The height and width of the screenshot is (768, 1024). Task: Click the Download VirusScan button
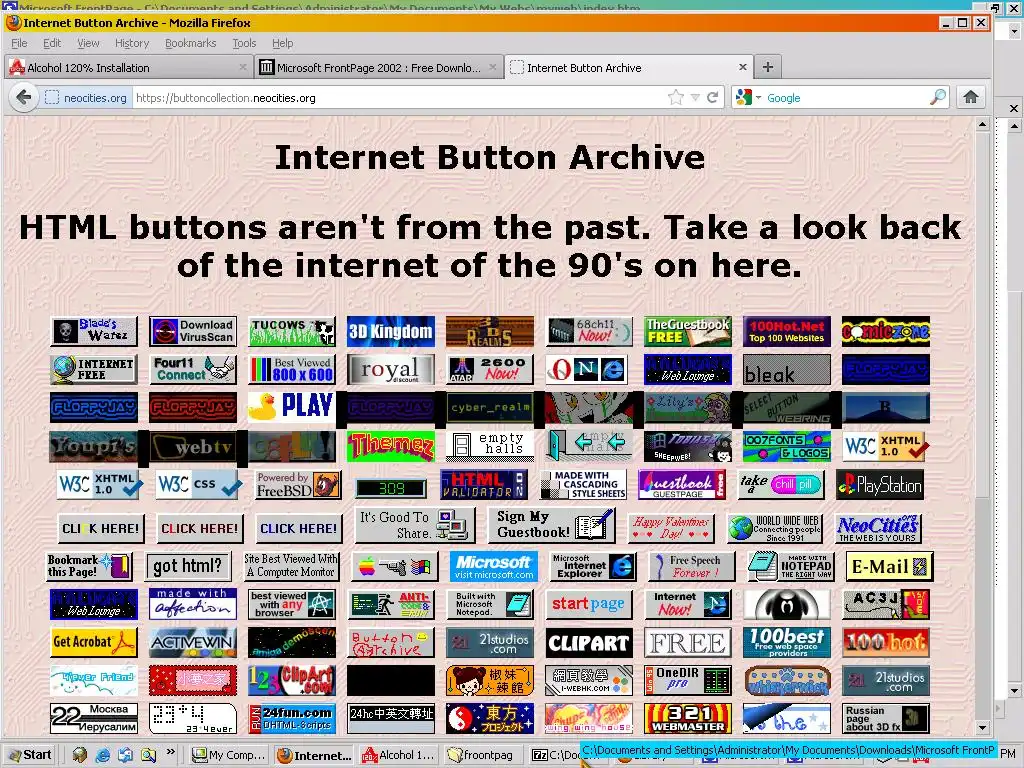(x=193, y=331)
